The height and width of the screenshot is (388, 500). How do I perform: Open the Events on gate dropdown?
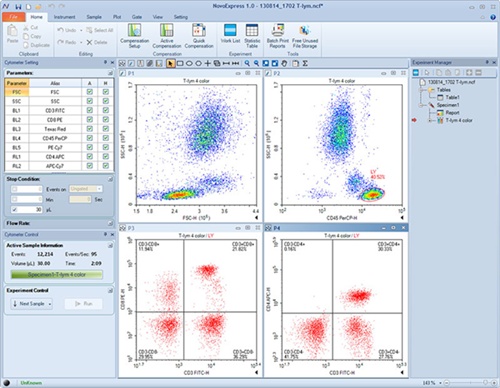click(86, 189)
